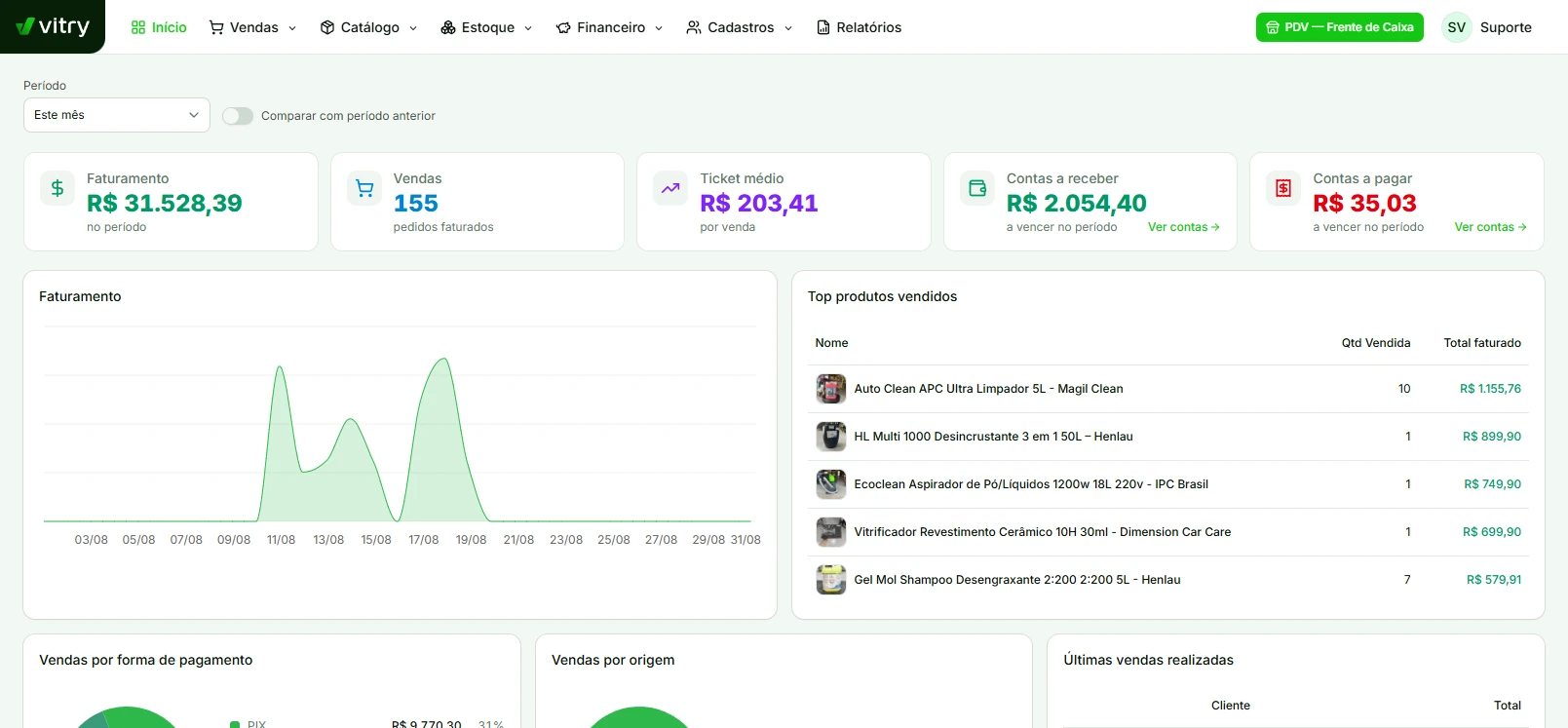Select HL Multi 1000 Desincrustante product name
1568x728 pixels.
pos(993,437)
